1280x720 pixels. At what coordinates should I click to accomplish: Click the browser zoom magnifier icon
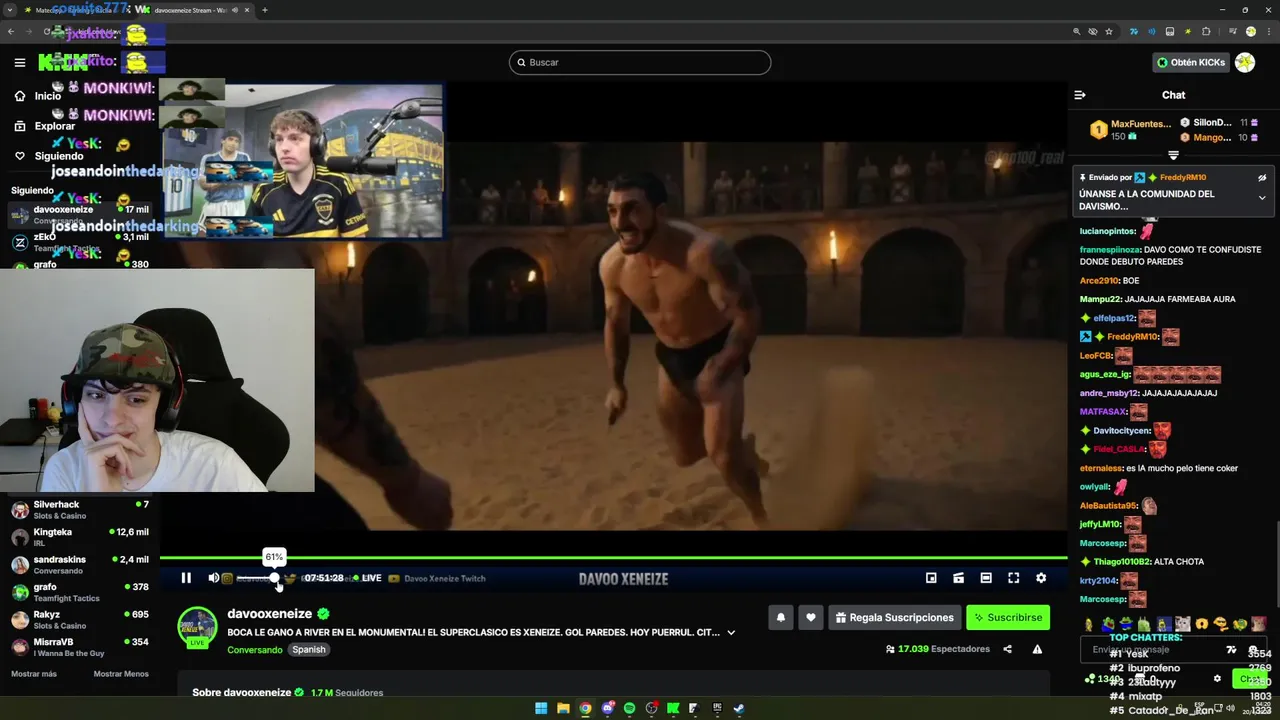point(1077,32)
